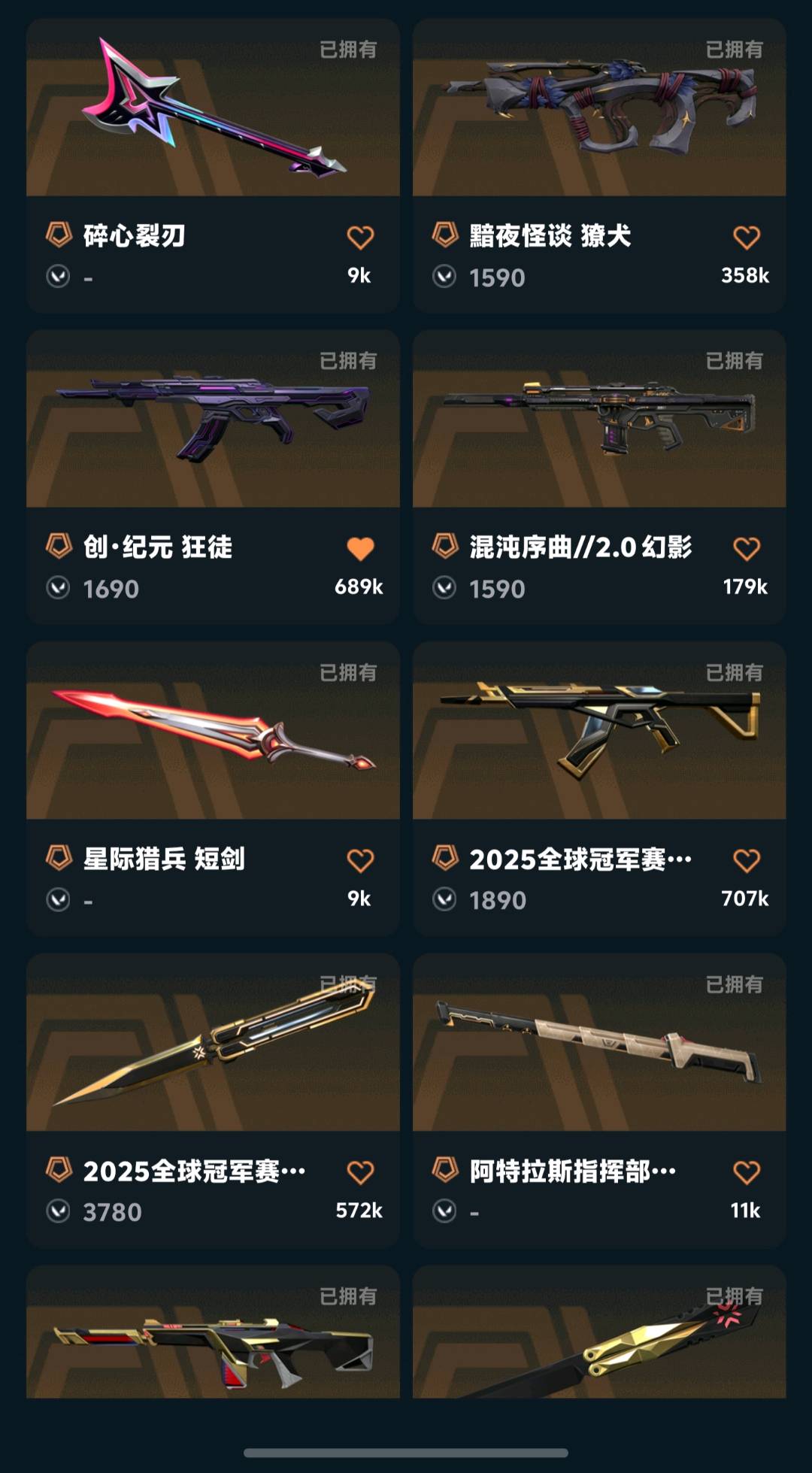Like the 混沌序曲//2.0 幻影 skin
The width and height of the screenshot is (812, 1473).
747,549
